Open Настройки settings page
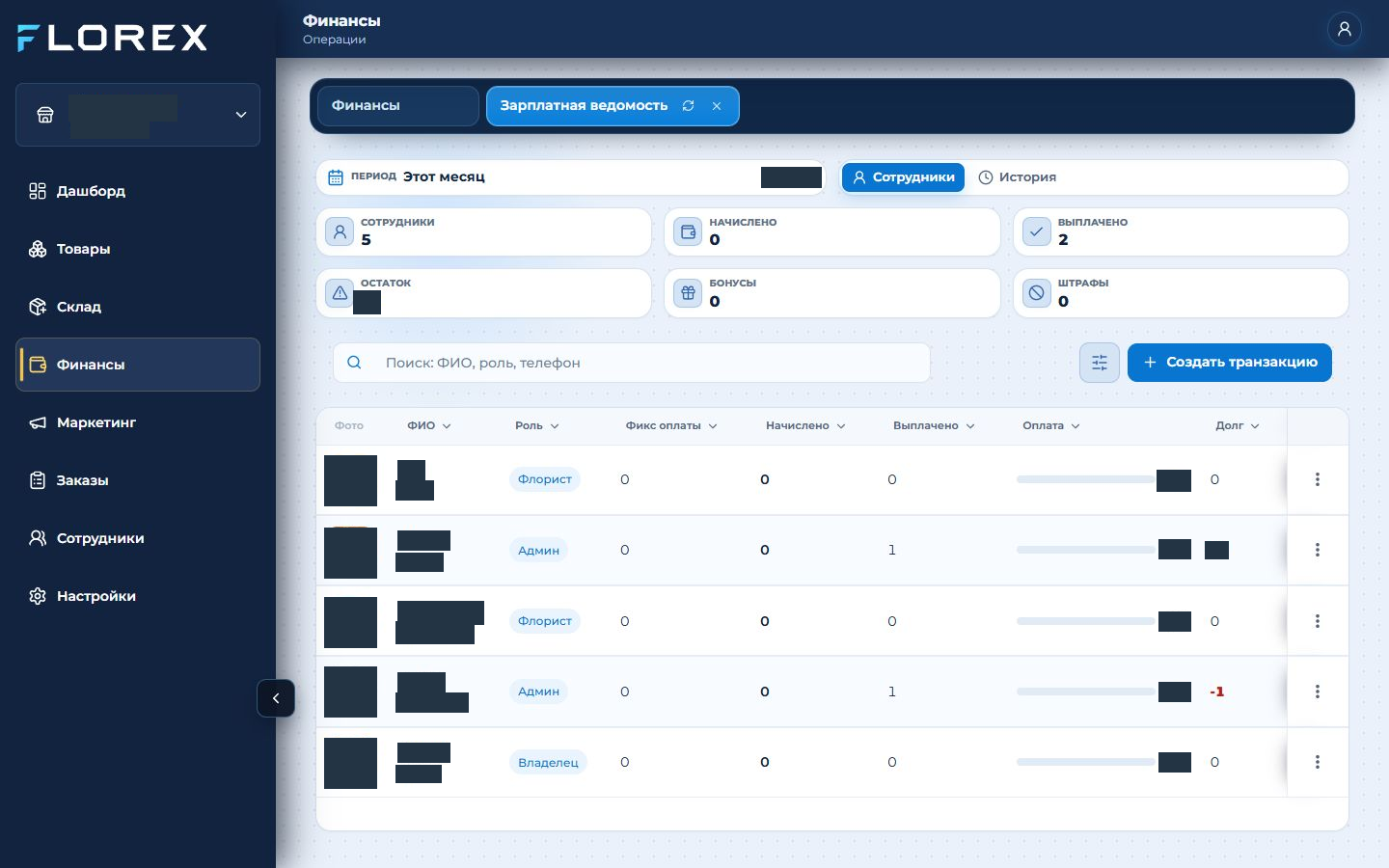Viewport: 1389px width, 868px height. [138, 596]
